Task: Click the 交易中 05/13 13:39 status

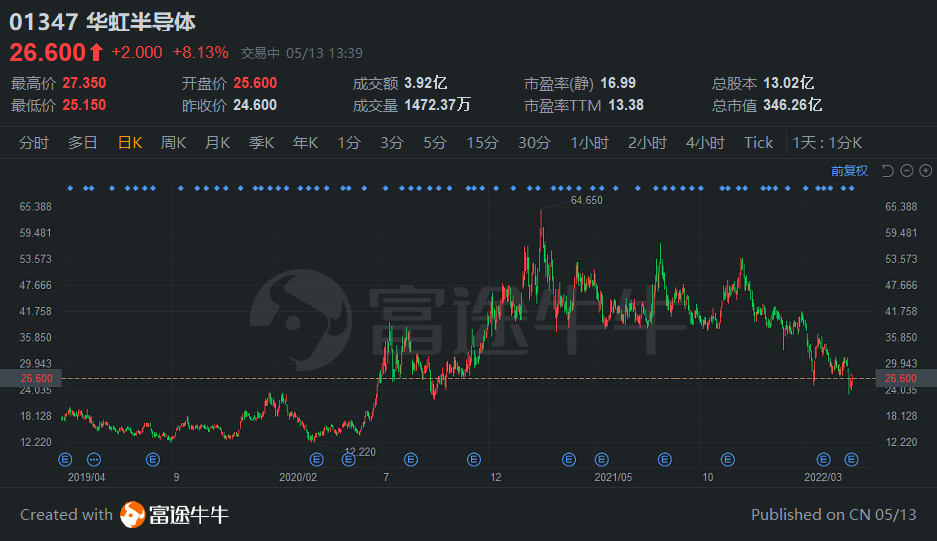Action: (302, 53)
